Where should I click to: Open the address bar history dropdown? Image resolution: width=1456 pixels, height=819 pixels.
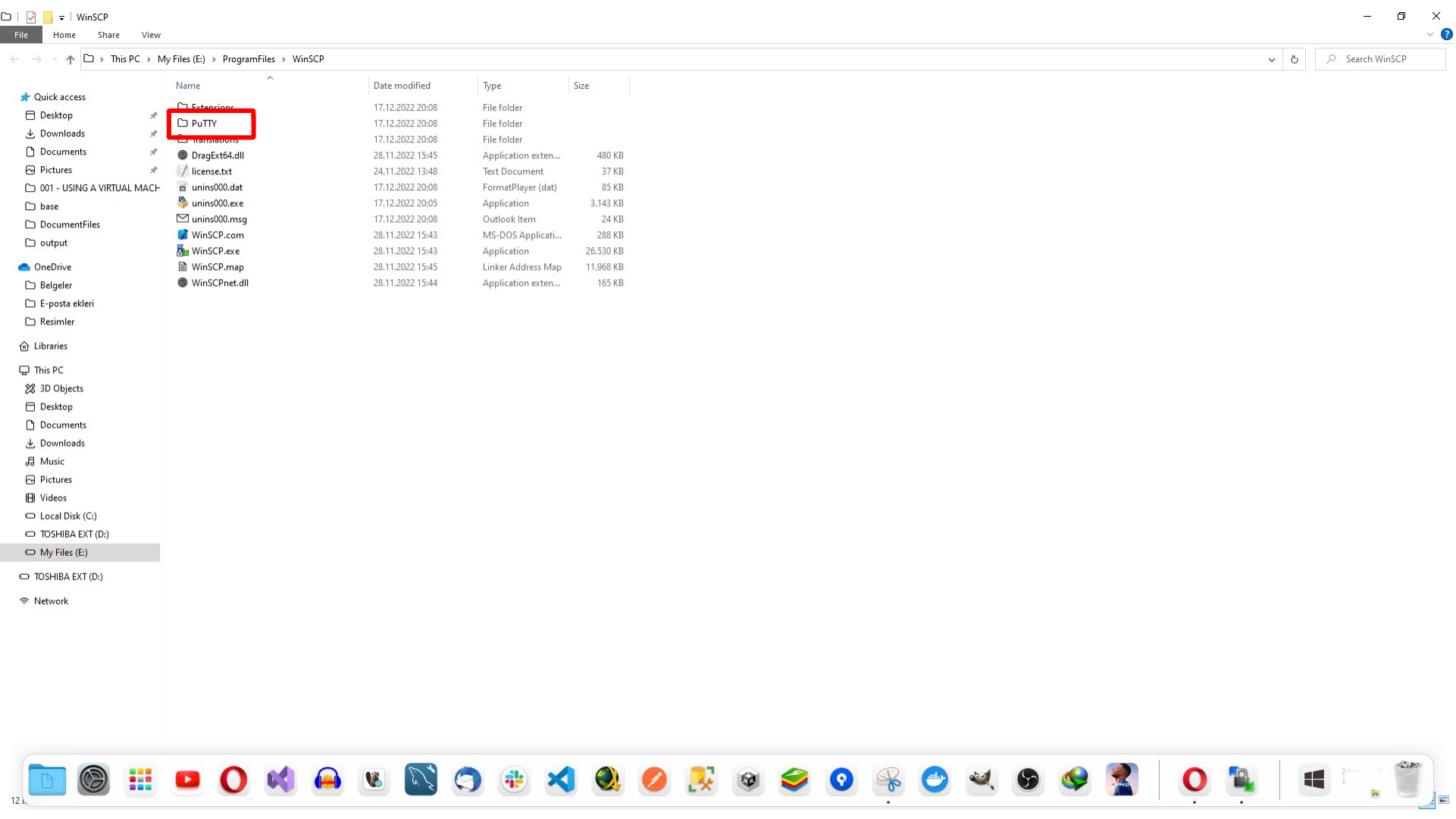[1272, 59]
